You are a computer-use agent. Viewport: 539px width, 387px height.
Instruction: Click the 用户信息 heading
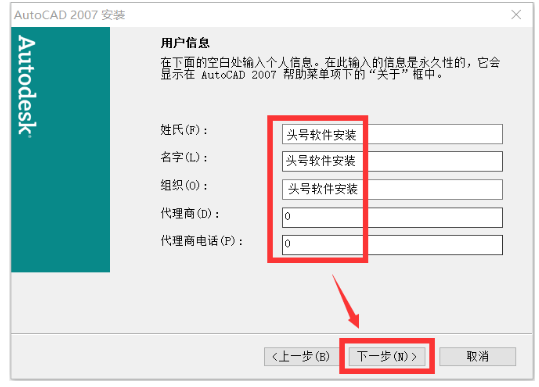[x=185, y=43]
